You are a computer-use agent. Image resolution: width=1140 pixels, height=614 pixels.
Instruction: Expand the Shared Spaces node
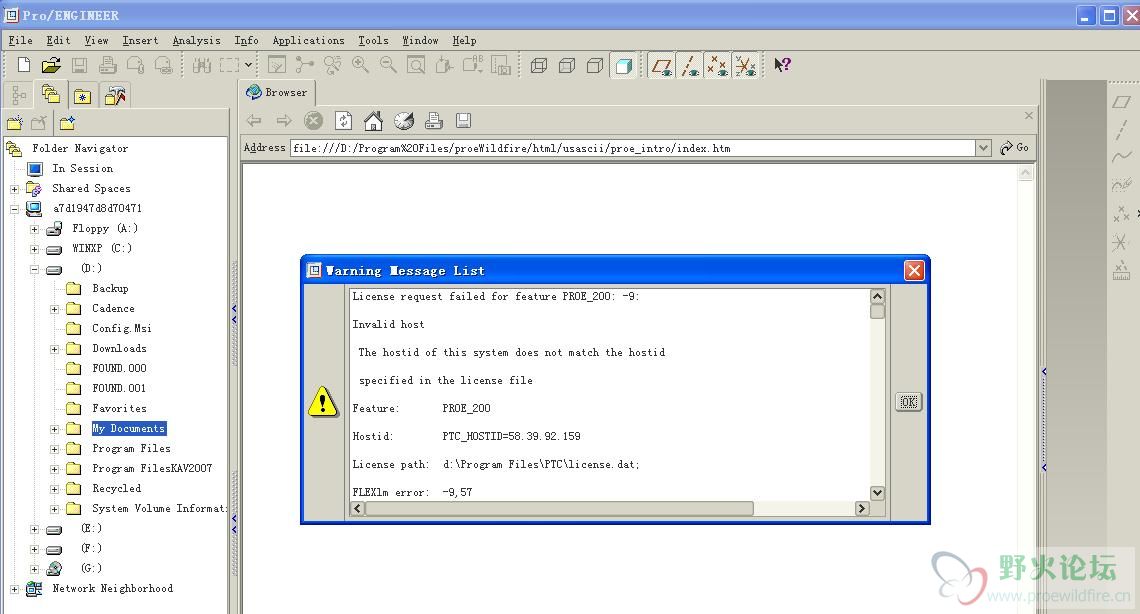tap(15, 189)
